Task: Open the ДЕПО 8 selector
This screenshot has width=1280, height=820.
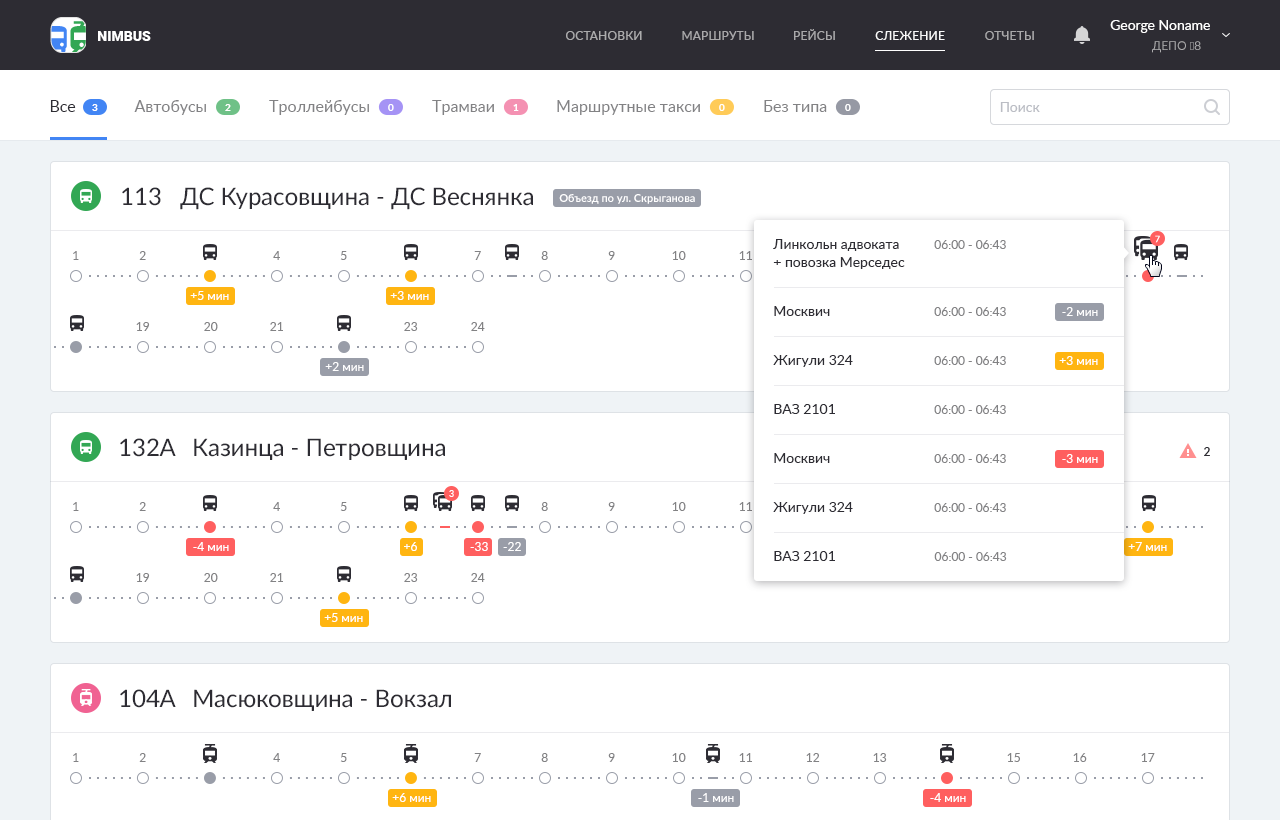Action: tap(1178, 45)
